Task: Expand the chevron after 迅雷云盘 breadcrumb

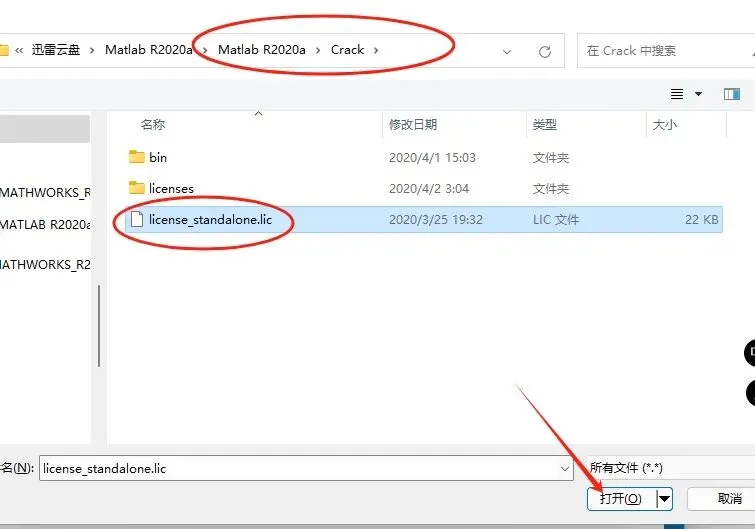Action: pyautogui.click(x=92, y=50)
